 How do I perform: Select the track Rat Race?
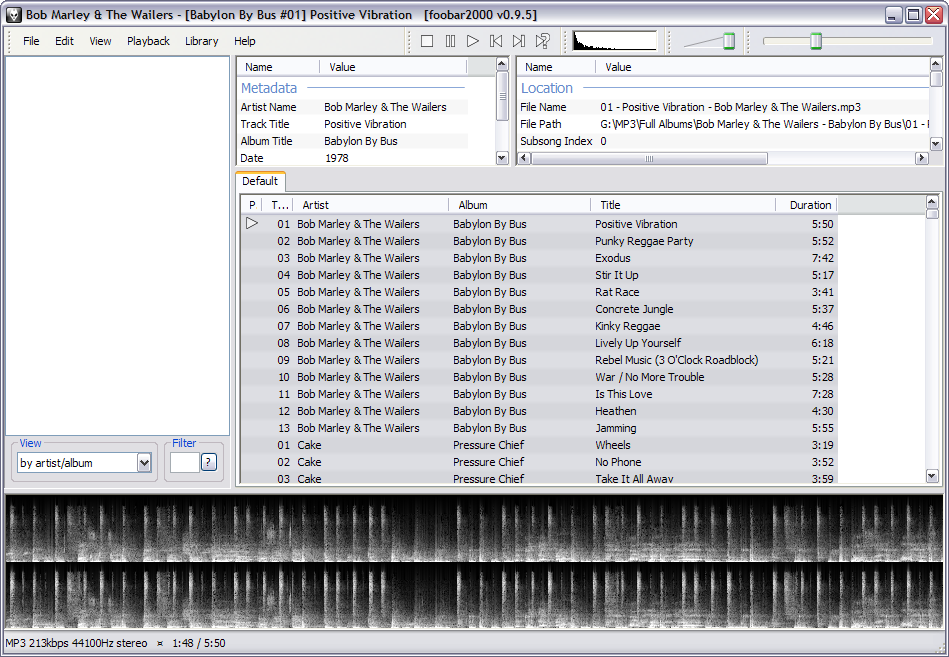[539, 292]
